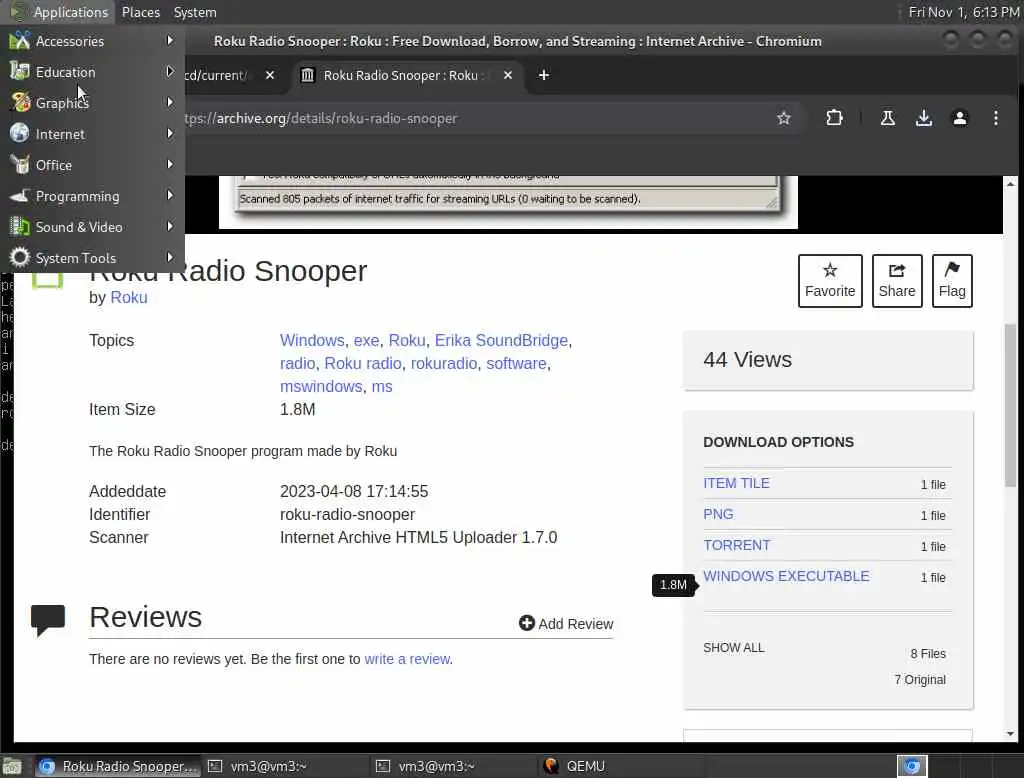This screenshot has width=1024, height=778.
Task: Bookmark this page with star icon
Action: pyautogui.click(x=784, y=118)
